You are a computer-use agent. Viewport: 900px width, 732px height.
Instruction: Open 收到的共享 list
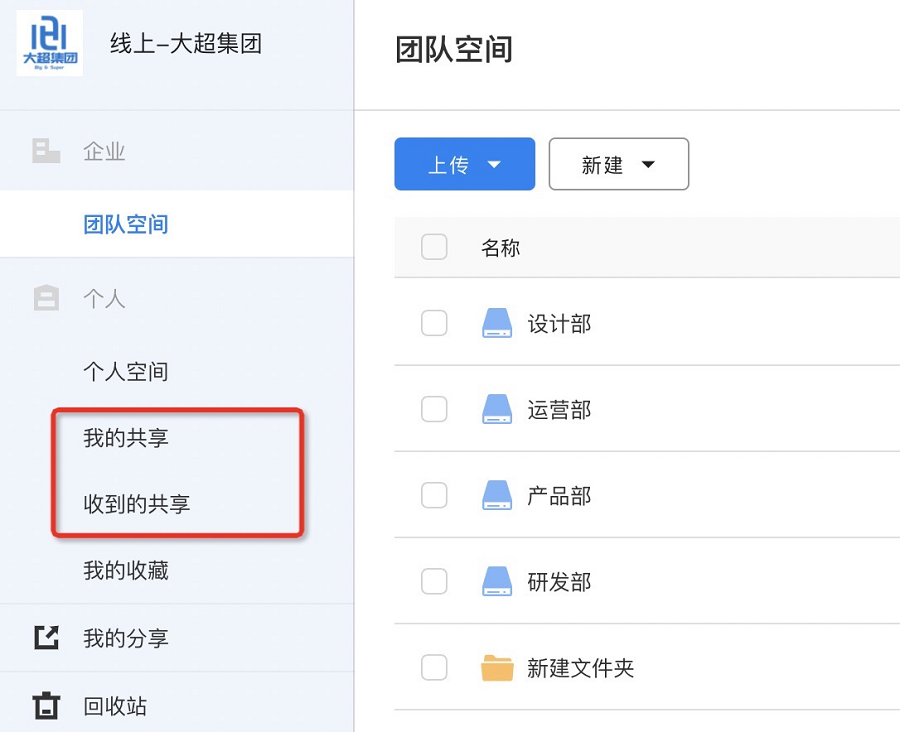pos(136,504)
